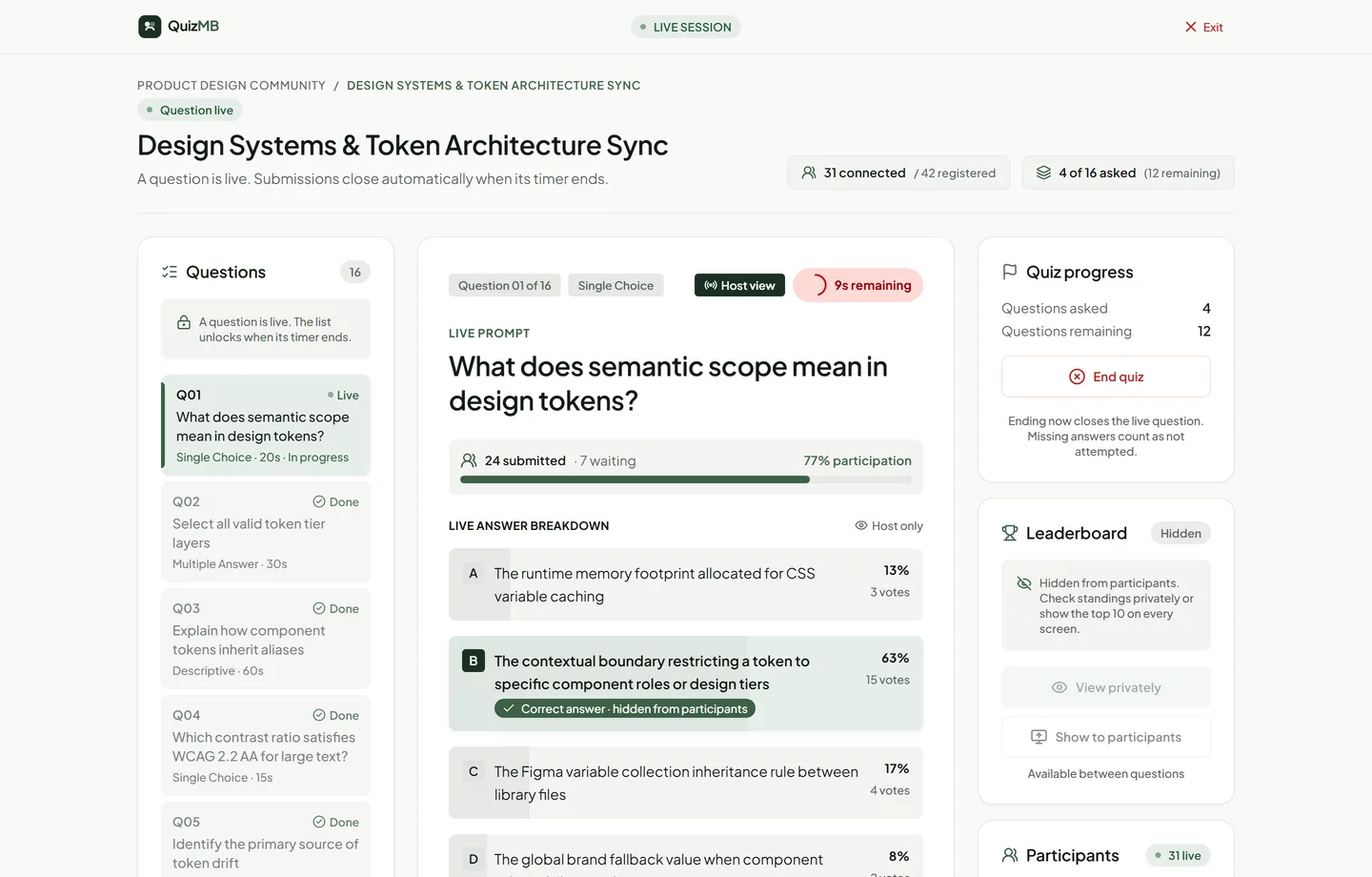Click the participation progress bar
This screenshot has width=1372, height=877.
pos(686,479)
